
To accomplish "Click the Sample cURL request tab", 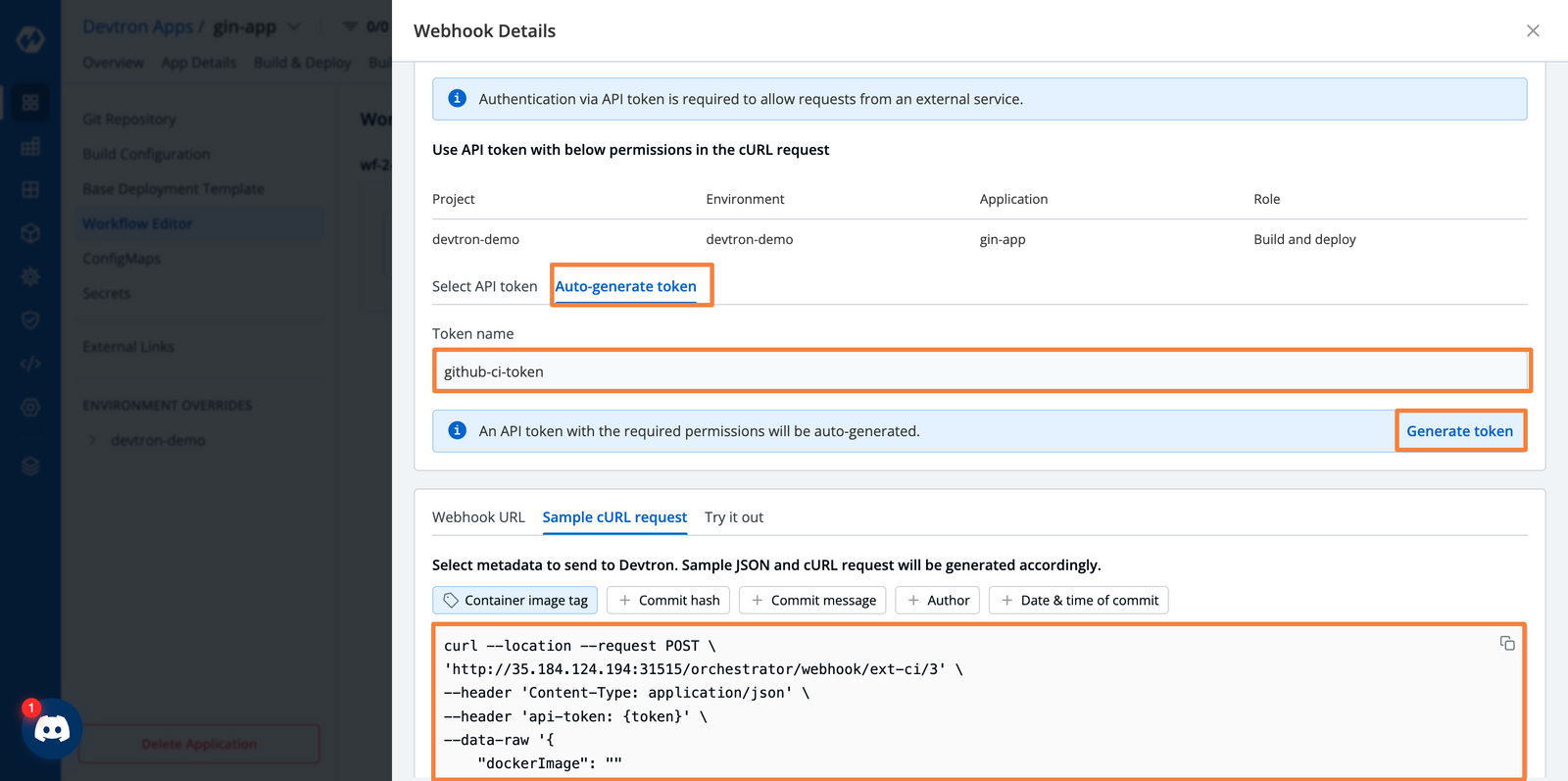I will [x=614, y=517].
